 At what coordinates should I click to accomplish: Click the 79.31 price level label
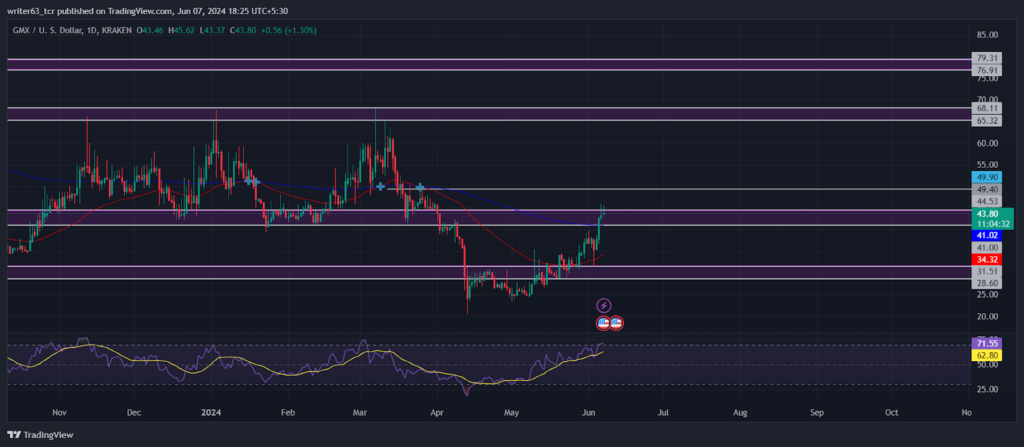pos(985,58)
